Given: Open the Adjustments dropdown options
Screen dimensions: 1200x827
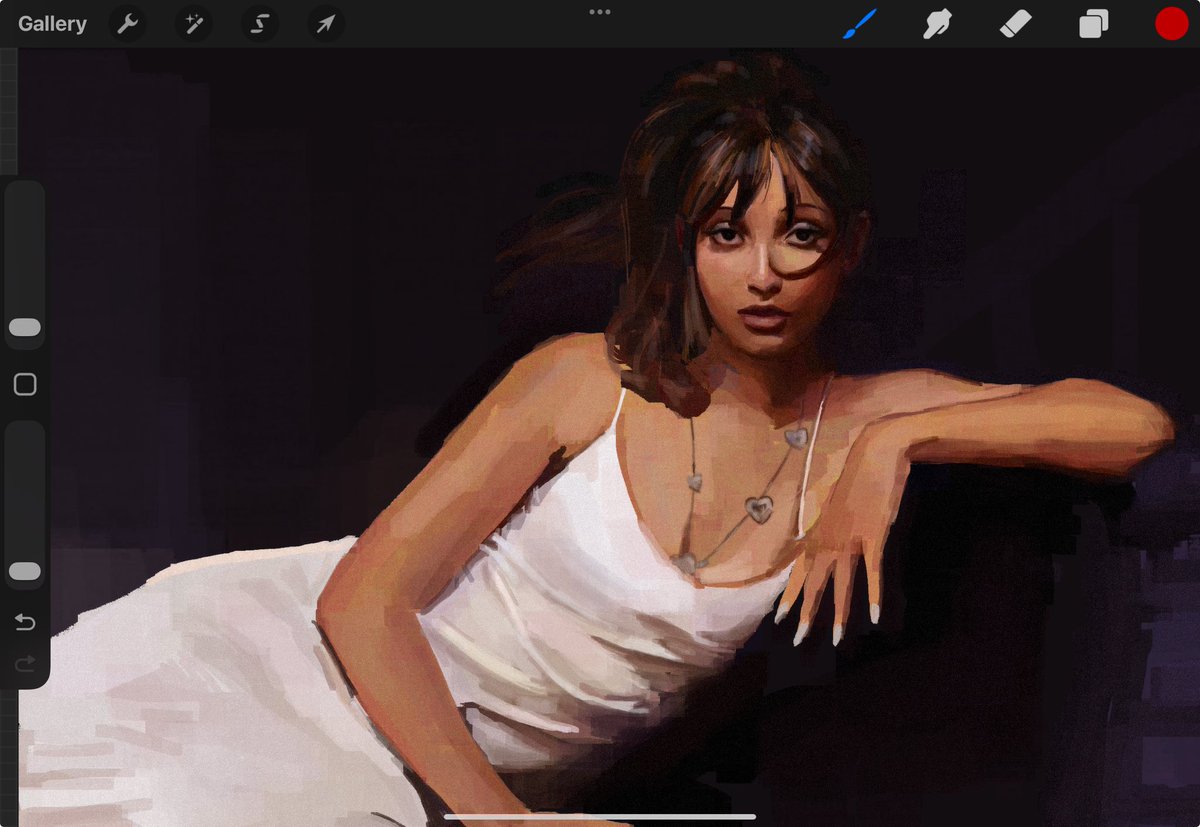Looking at the screenshot, I should (193, 23).
